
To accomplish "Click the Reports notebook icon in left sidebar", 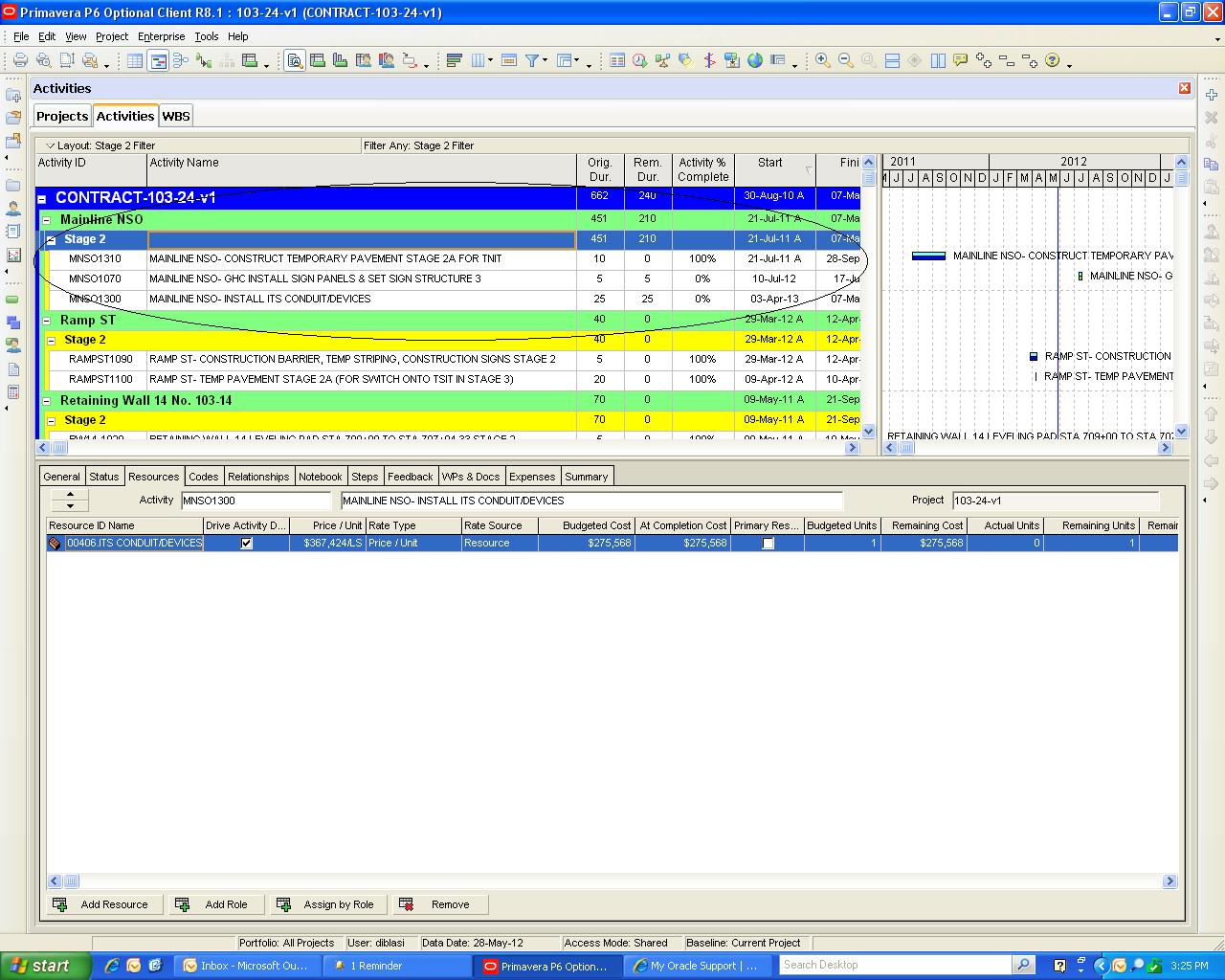I will click(13, 231).
